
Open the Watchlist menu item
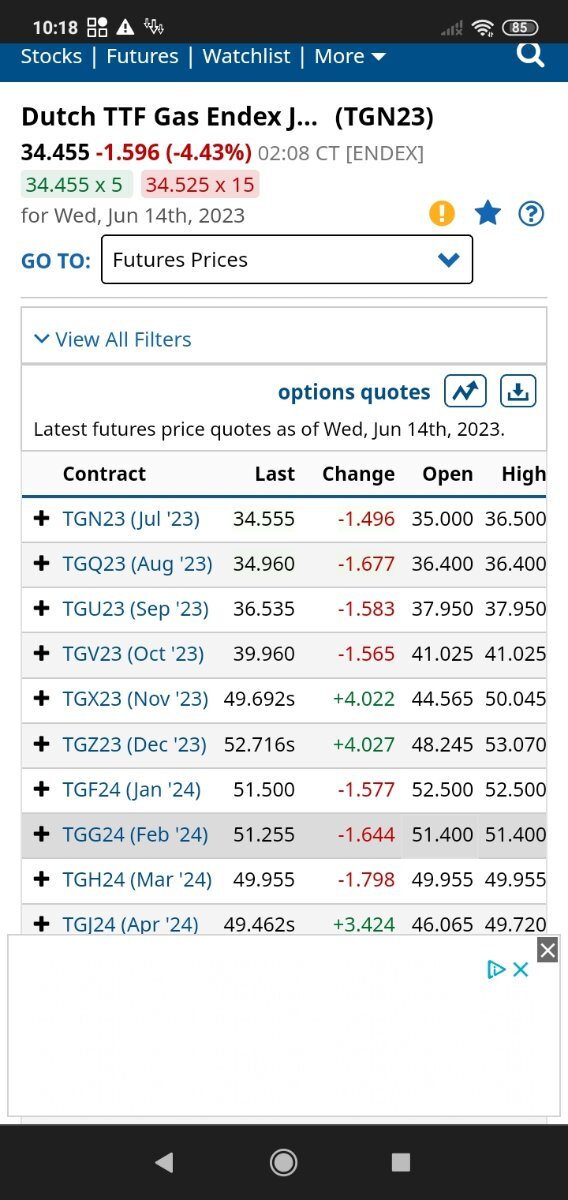tap(246, 56)
